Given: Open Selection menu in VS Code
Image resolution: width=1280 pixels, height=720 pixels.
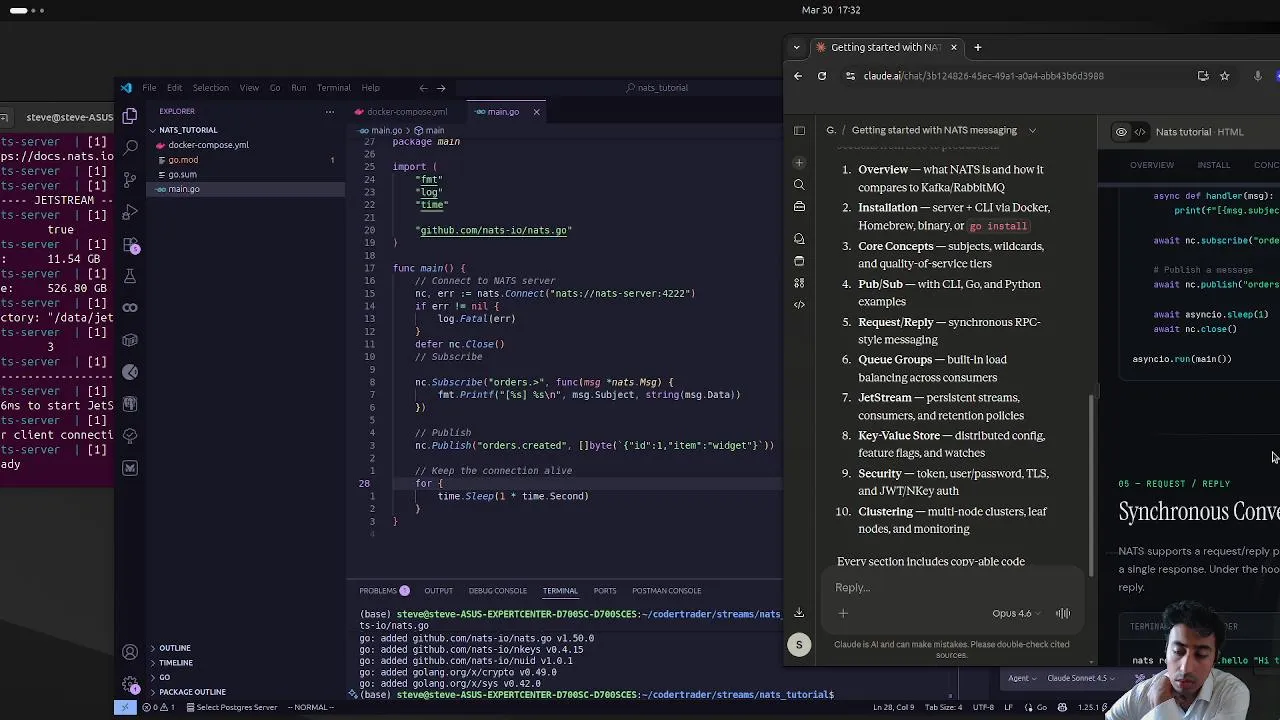Looking at the screenshot, I should (210, 88).
